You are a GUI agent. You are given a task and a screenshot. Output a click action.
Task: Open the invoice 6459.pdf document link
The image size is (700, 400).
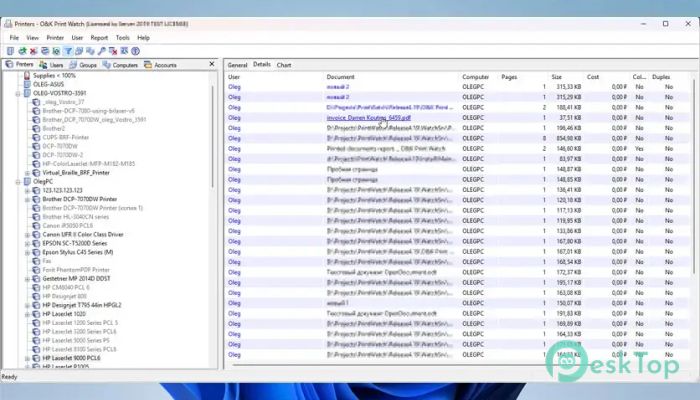(x=369, y=118)
